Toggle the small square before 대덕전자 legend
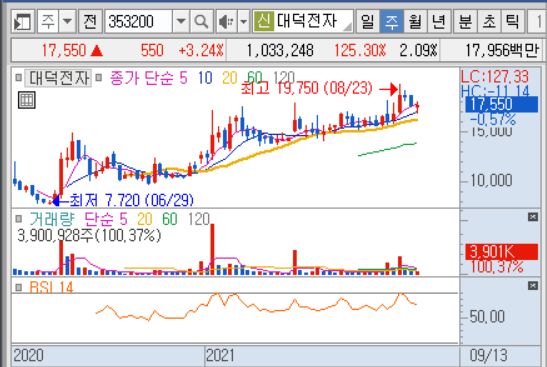Screen dimensions: 547x367 pos(19,77)
